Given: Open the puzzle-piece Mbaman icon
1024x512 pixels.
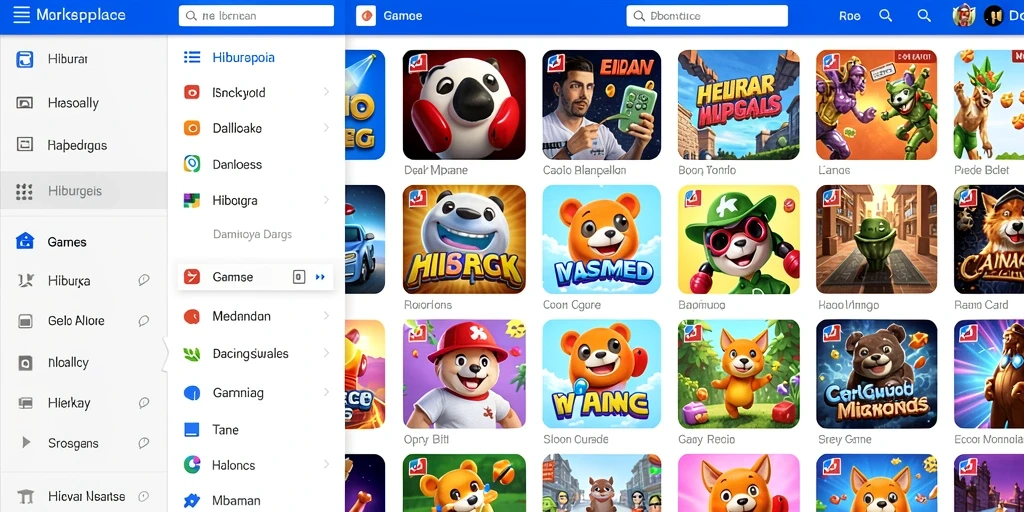Looking at the screenshot, I should [191, 501].
